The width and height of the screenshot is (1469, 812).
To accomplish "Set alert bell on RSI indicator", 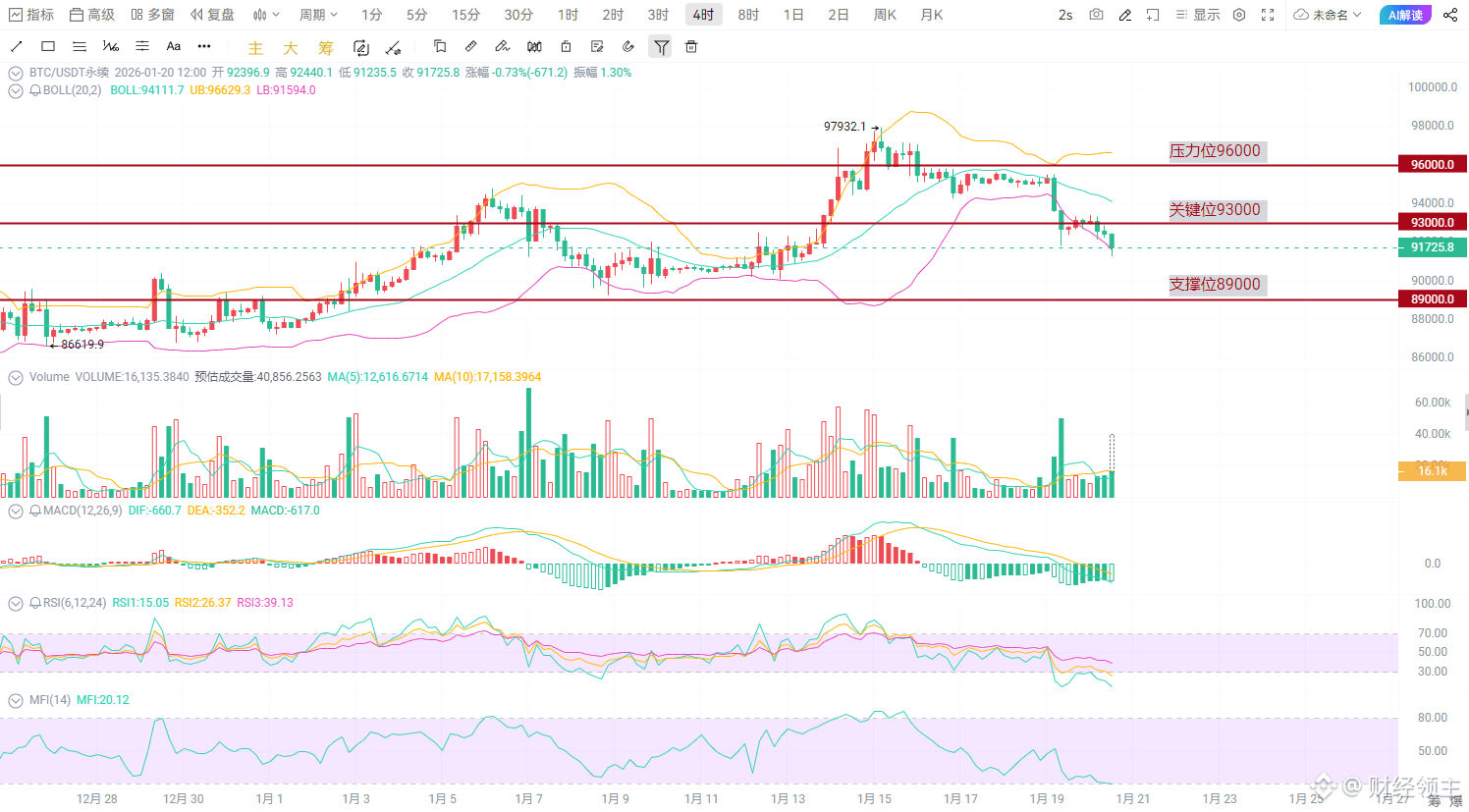I will pyautogui.click(x=35, y=603).
